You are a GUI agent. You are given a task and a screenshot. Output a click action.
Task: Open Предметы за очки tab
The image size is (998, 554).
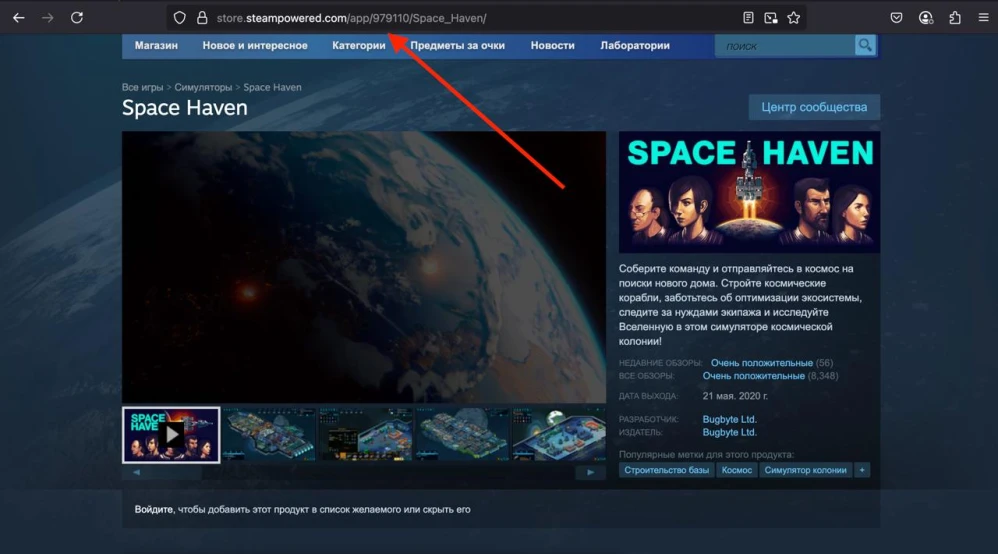[457, 45]
